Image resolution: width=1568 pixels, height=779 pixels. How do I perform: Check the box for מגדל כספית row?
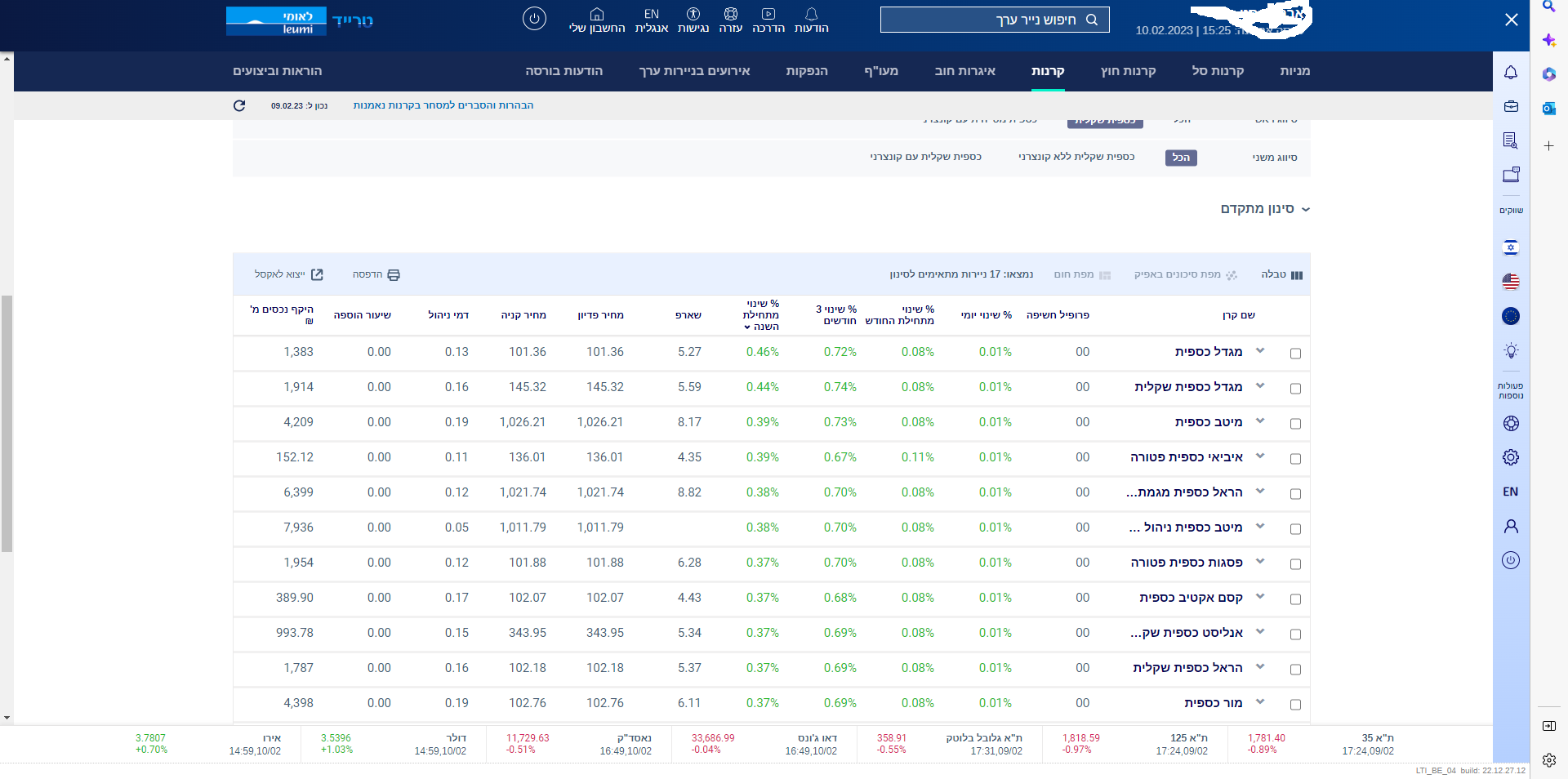(x=1295, y=354)
